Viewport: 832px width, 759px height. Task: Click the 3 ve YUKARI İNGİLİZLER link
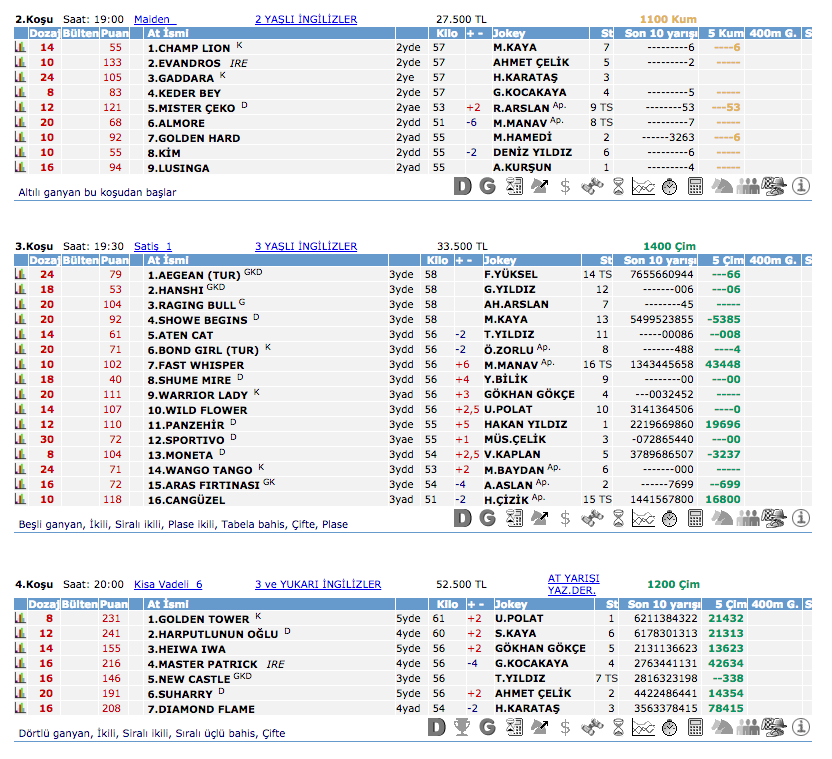pyautogui.click(x=317, y=584)
